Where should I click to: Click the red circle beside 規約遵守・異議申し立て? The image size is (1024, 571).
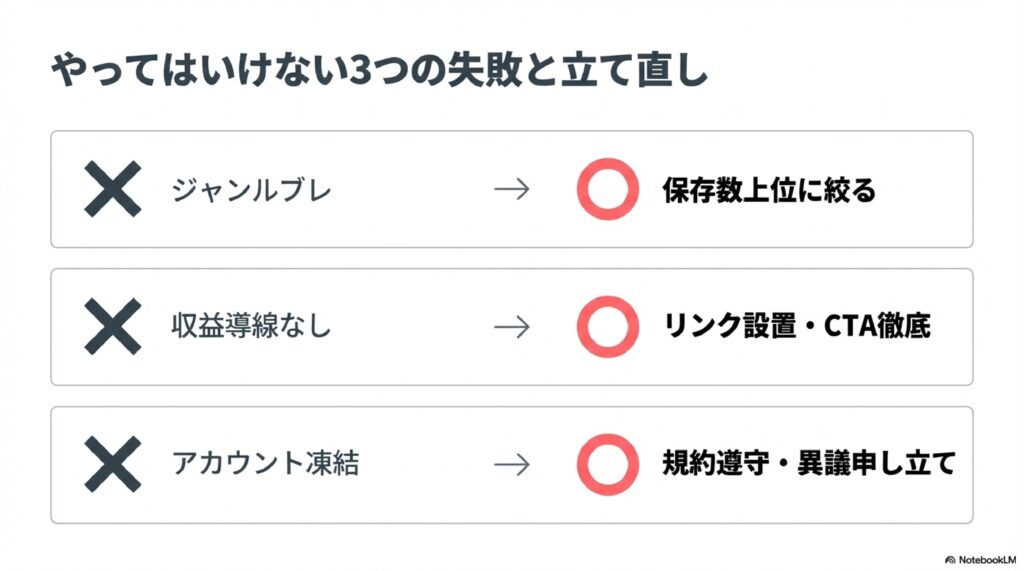click(607, 465)
